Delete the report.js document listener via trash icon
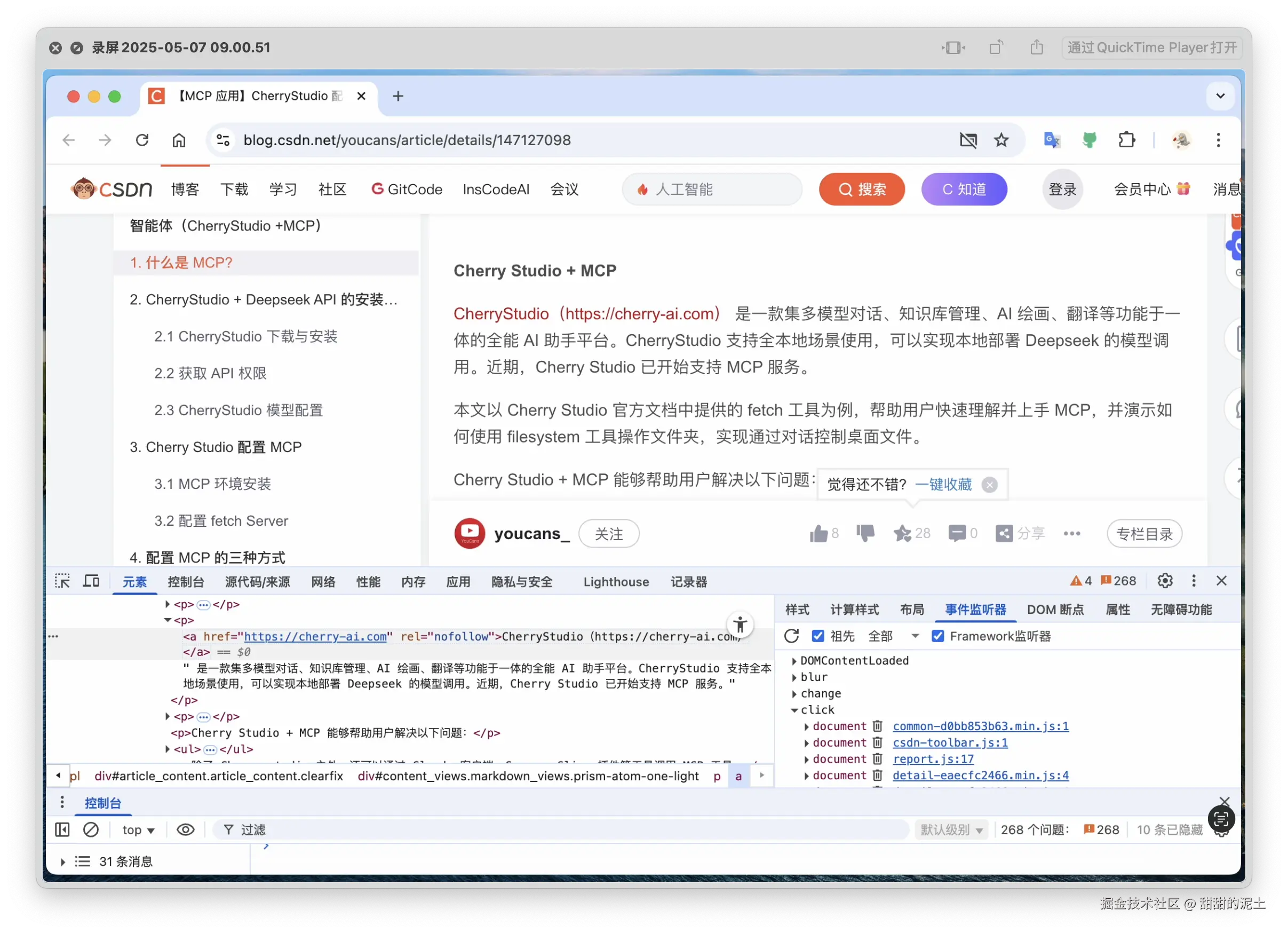 click(878, 759)
